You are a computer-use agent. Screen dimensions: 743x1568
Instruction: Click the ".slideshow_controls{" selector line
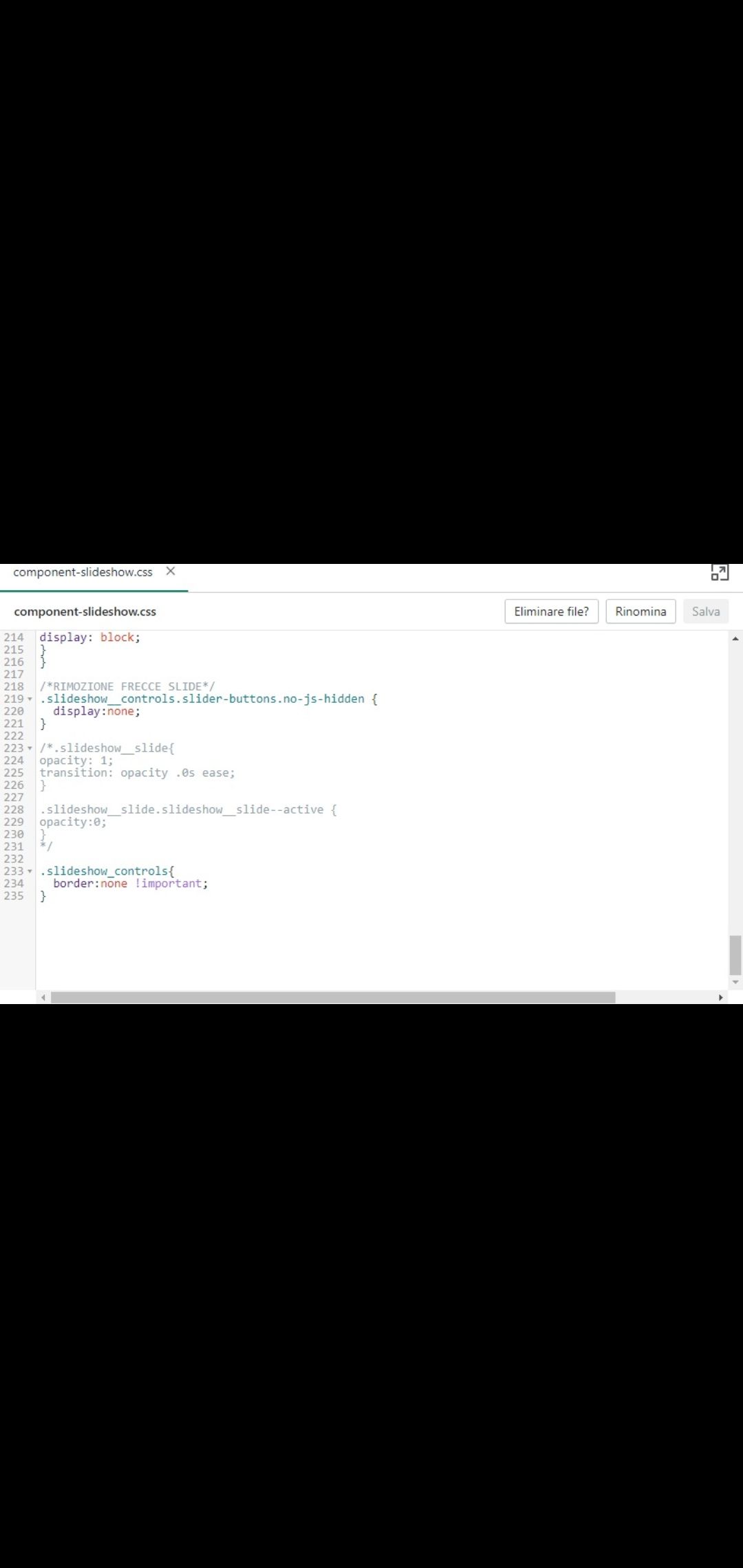point(107,871)
